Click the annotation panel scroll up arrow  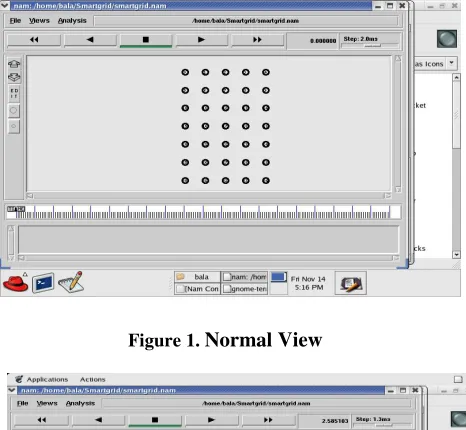pyautogui.click(x=11, y=229)
